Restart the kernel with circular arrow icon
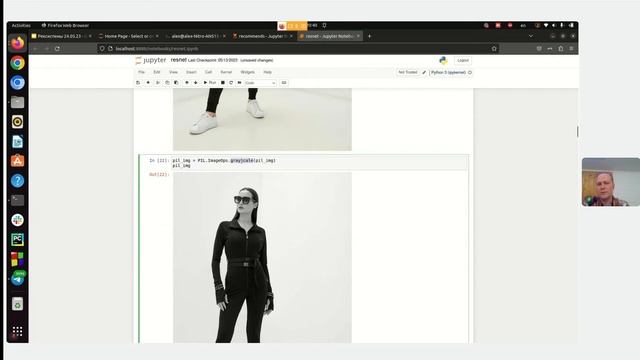This screenshot has width=640, height=360. [231, 83]
